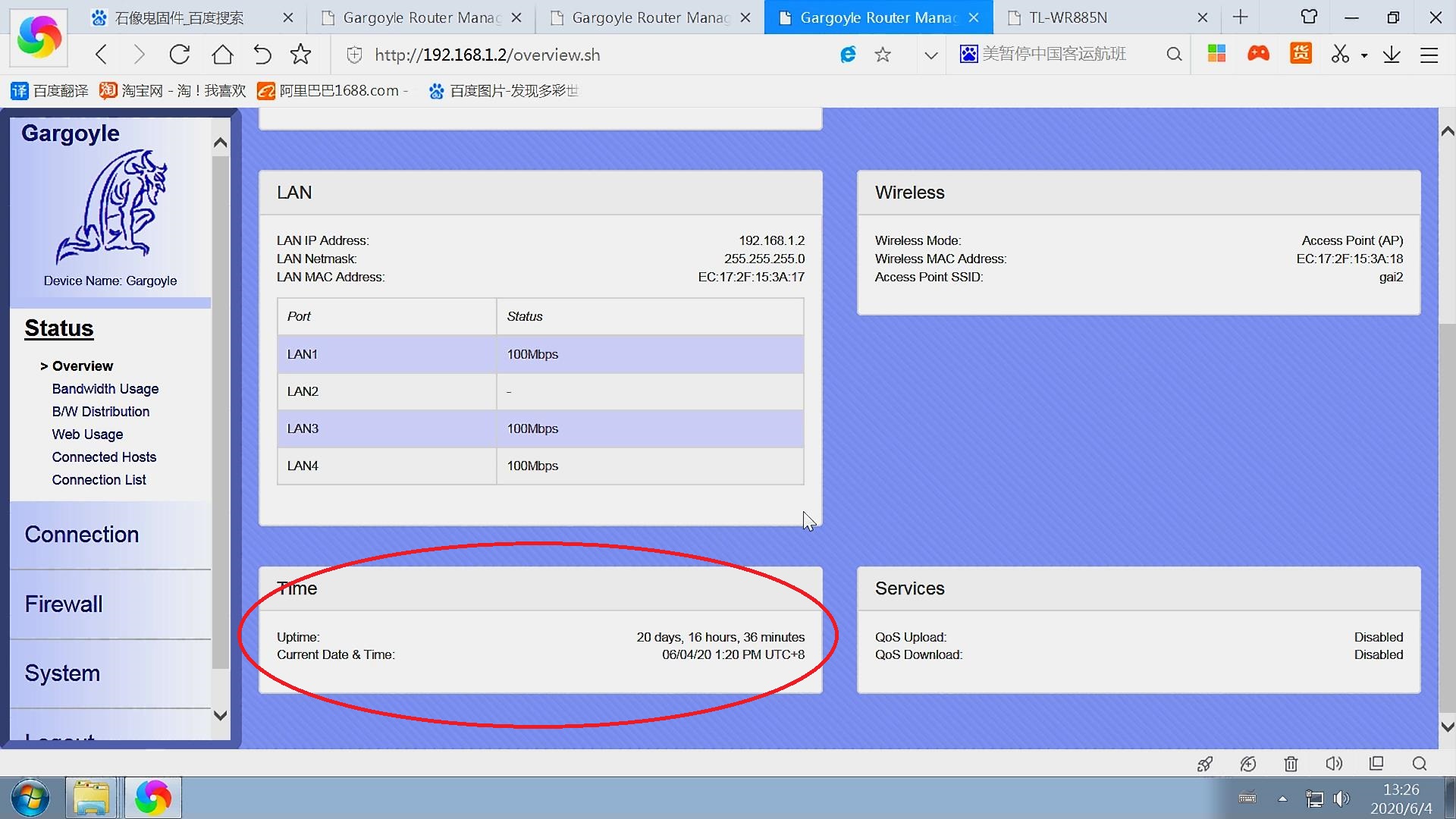Open Windows Start menu button
1456x819 pixels.
click(31, 798)
